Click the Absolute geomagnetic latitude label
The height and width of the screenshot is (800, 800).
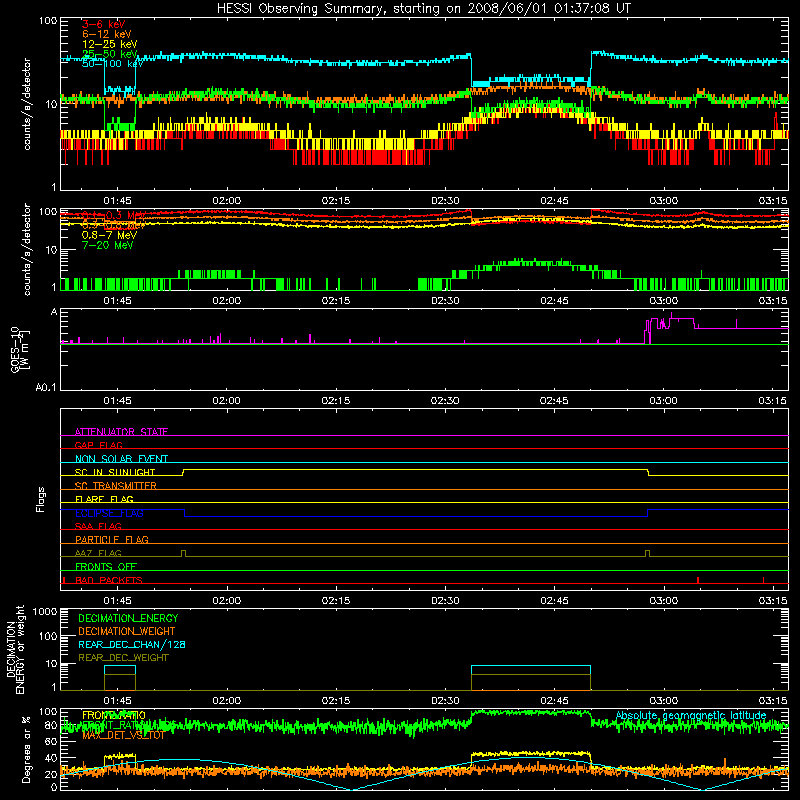click(691, 716)
